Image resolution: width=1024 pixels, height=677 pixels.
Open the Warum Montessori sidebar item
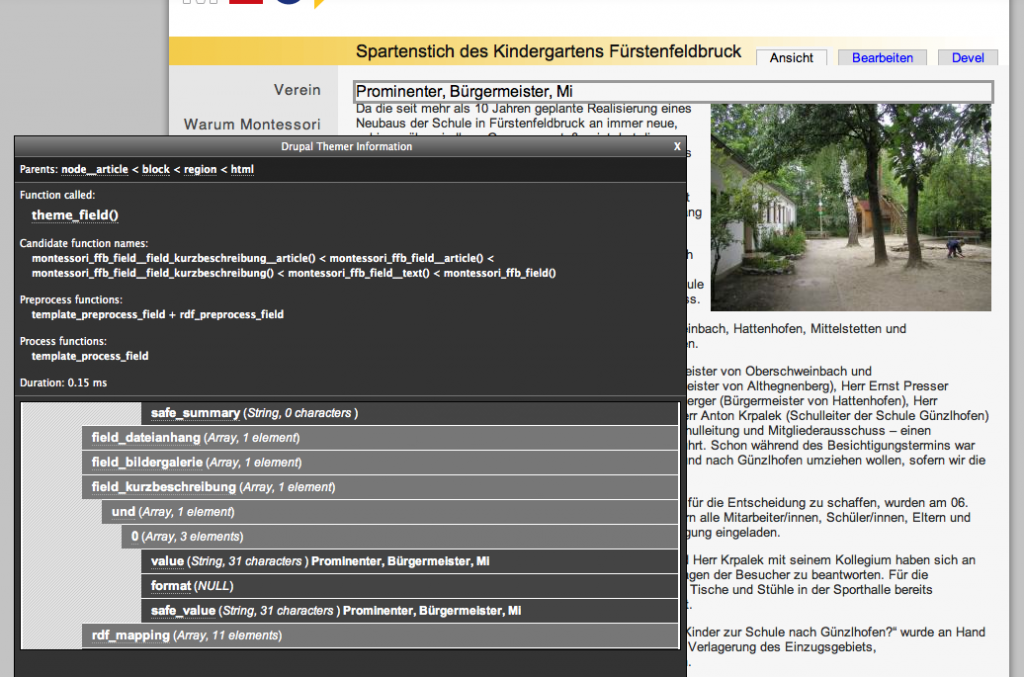(252, 125)
